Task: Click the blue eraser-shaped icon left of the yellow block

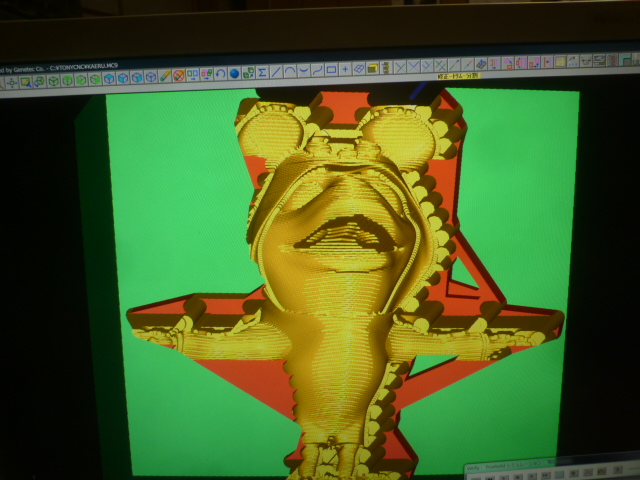Action: tap(358, 69)
